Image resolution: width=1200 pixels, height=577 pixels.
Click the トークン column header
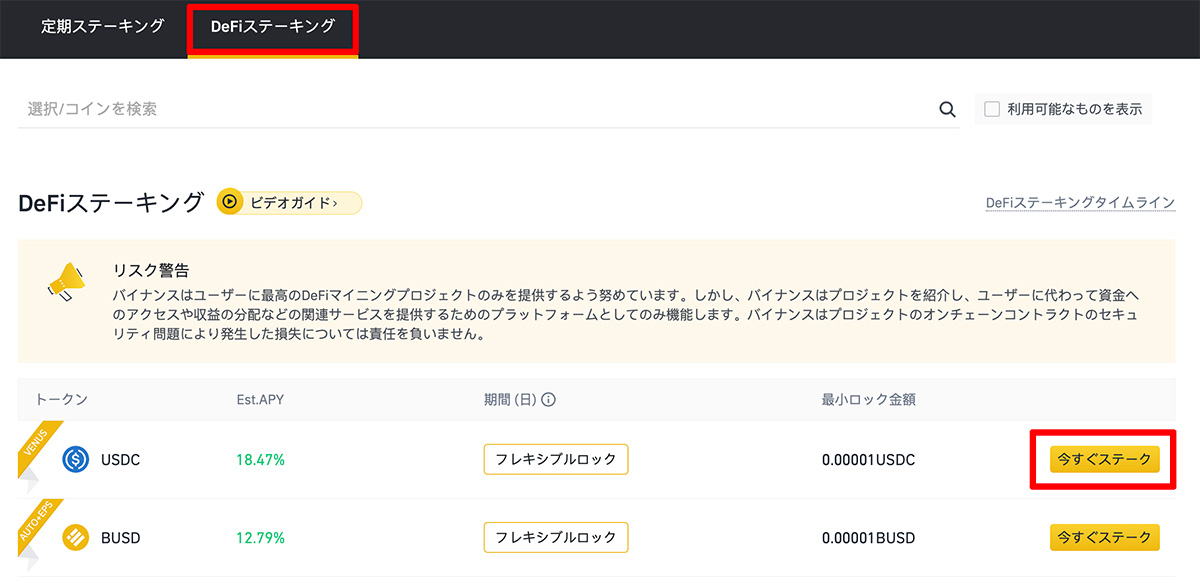pyautogui.click(x=62, y=400)
